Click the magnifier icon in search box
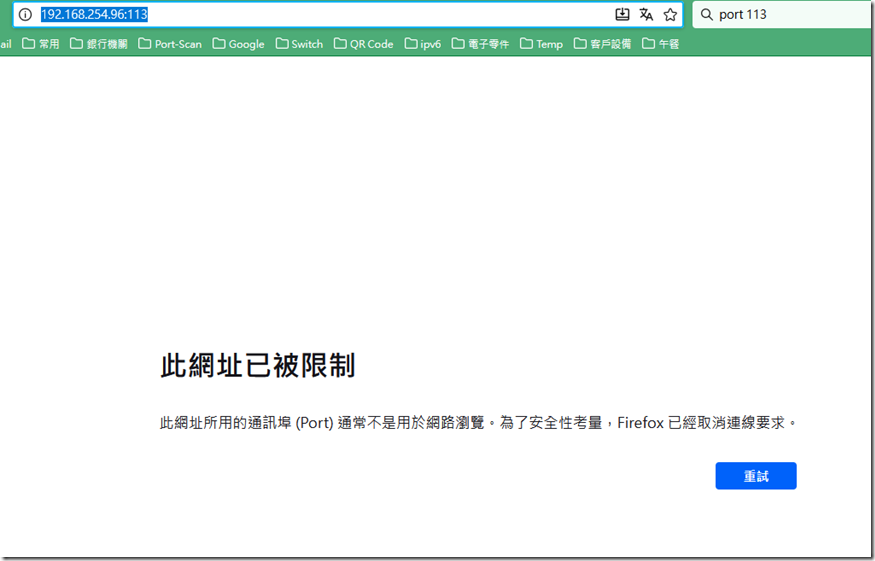The image size is (875, 561). click(706, 15)
